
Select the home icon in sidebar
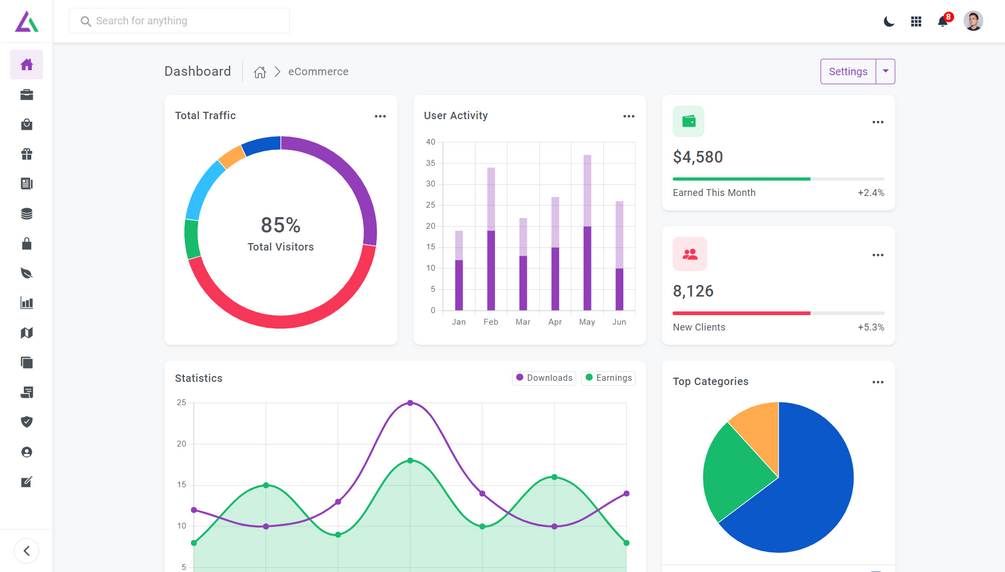coord(26,65)
